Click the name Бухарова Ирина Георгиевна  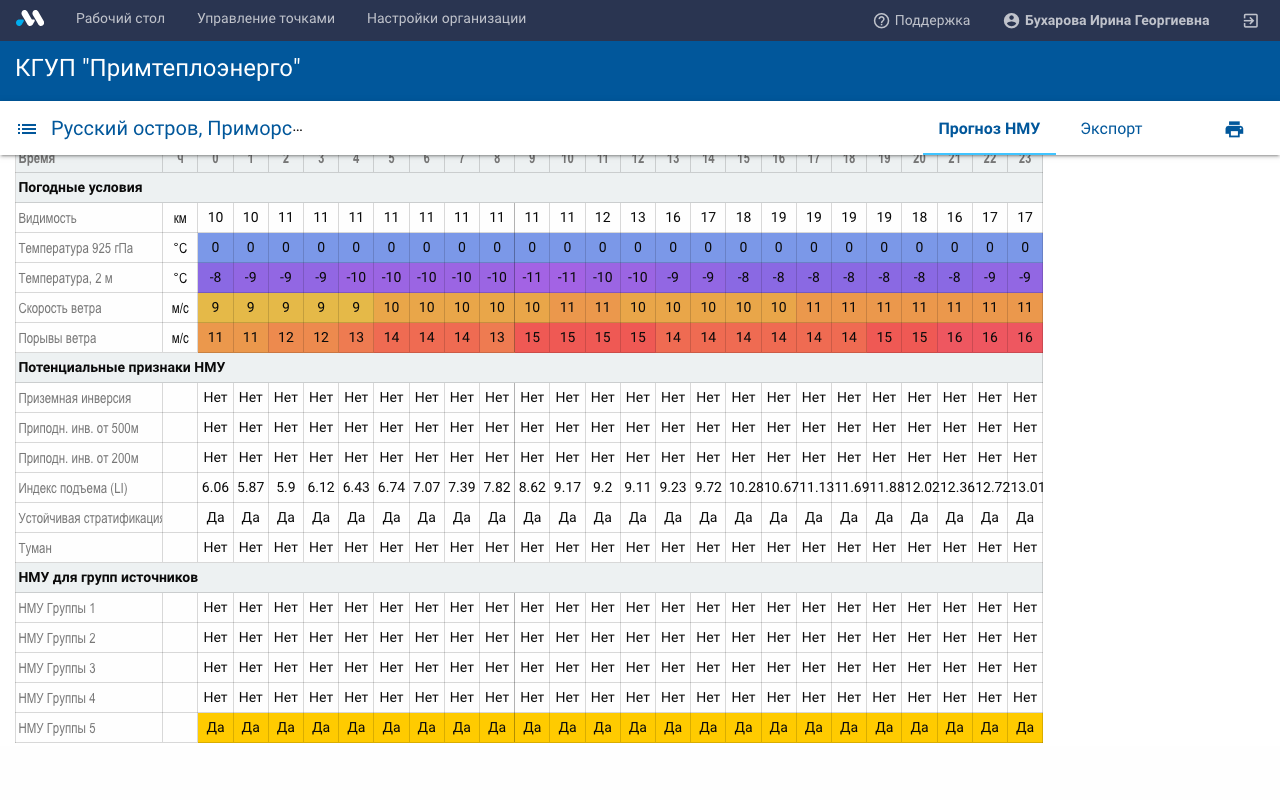pyautogui.click(x=1117, y=20)
